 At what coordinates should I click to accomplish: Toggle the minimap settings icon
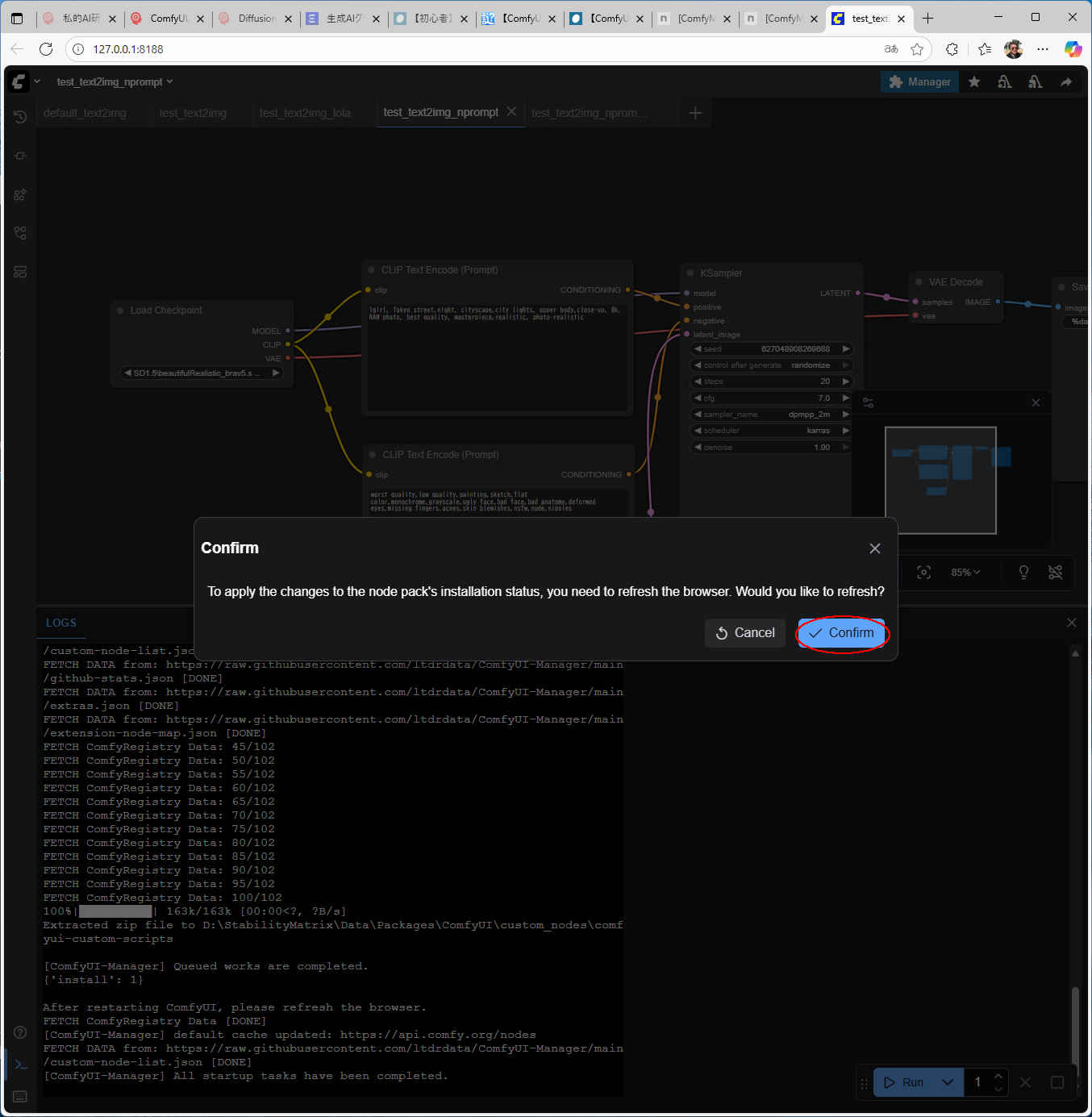pyautogui.click(x=868, y=402)
